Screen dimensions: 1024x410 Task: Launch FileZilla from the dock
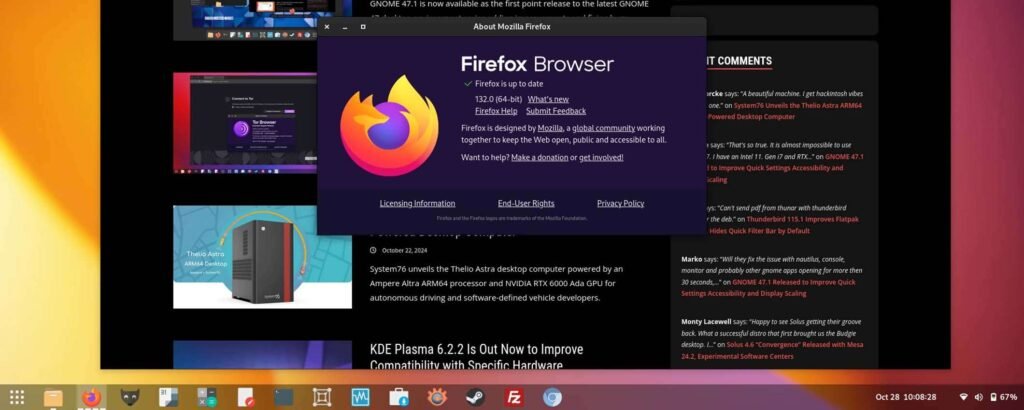tap(514, 397)
